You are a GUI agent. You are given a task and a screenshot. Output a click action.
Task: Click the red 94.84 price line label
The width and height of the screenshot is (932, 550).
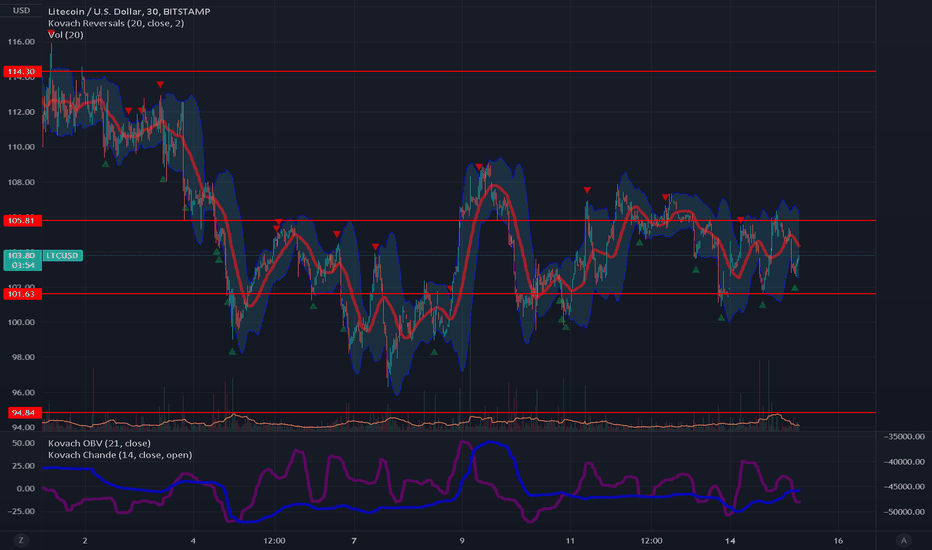pos(24,413)
